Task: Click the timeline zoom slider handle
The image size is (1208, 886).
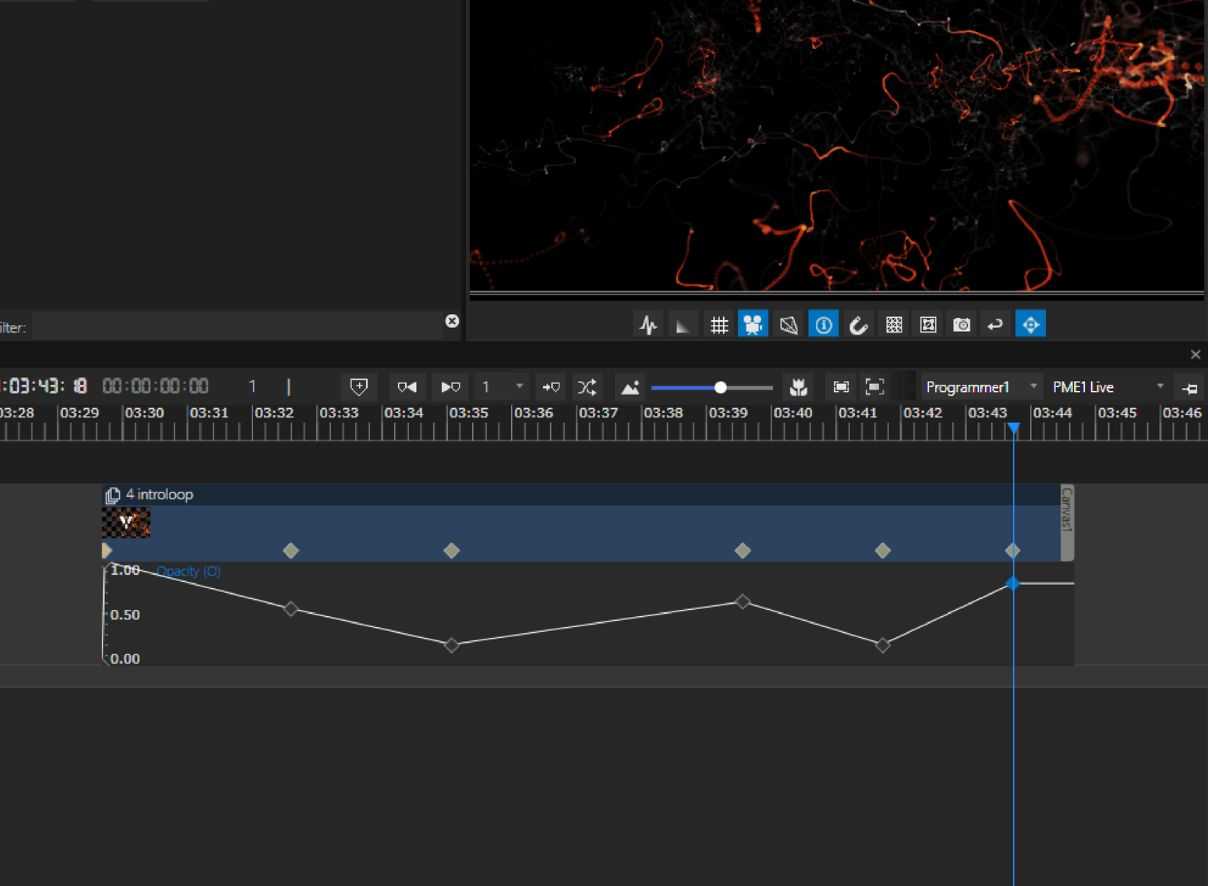Action: coord(720,387)
